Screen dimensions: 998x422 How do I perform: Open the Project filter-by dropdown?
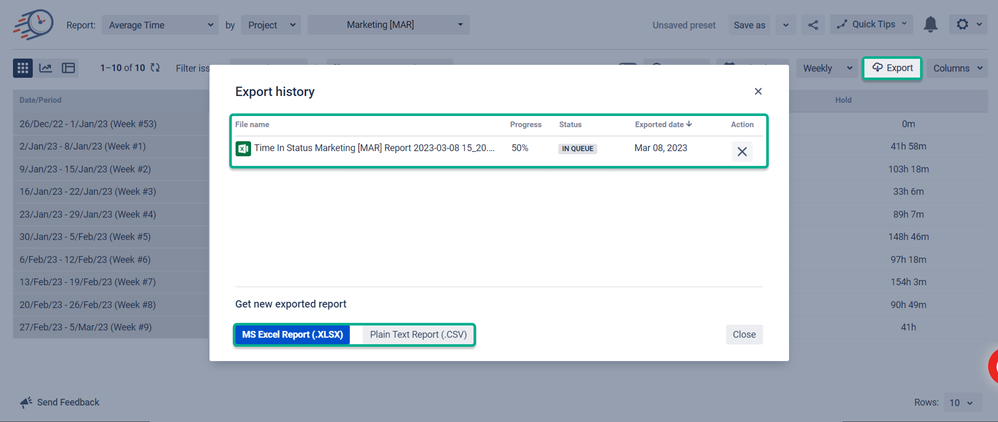(x=271, y=25)
